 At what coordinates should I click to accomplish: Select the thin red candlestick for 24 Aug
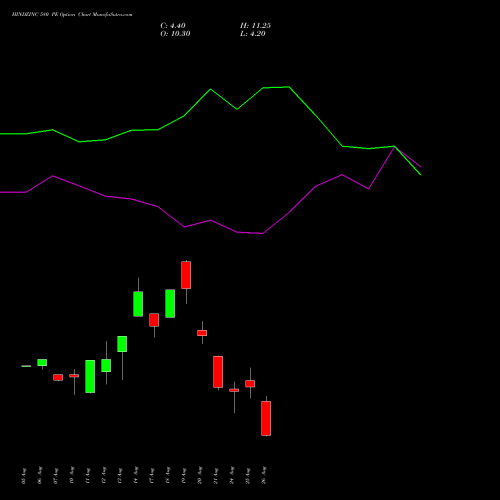pyautogui.click(x=234, y=390)
